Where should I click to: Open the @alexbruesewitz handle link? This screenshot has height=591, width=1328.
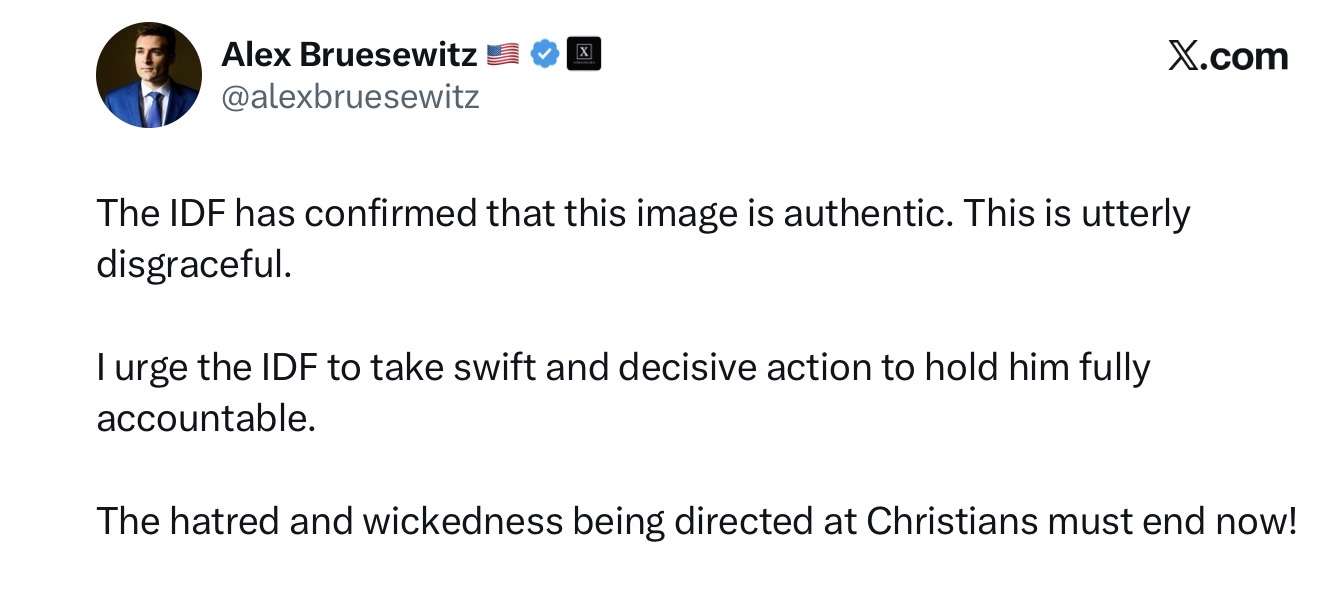pyautogui.click(x=349, y=97)
